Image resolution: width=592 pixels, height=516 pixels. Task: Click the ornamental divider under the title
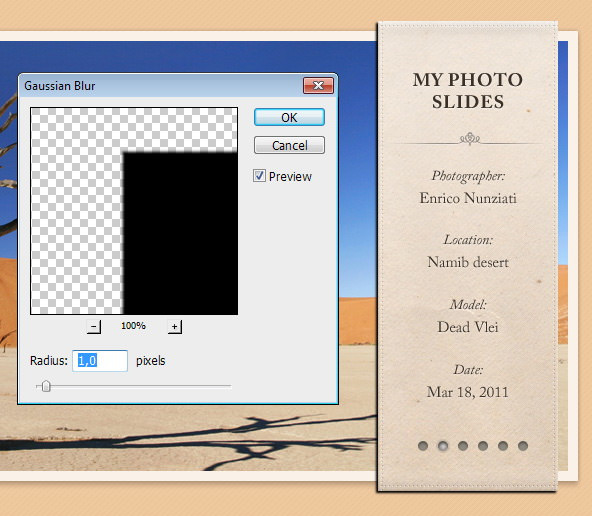point(469,139)
